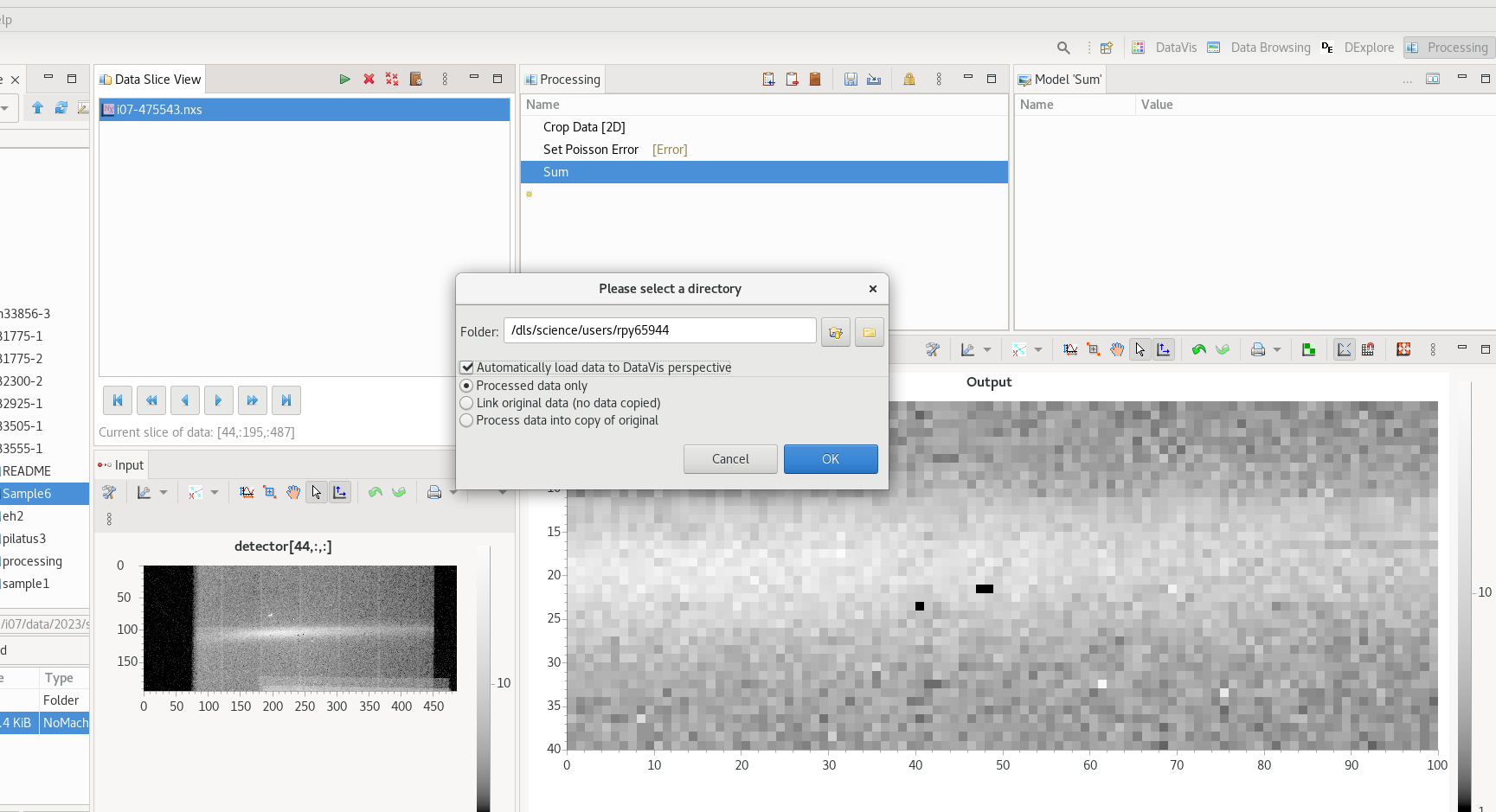Close the directory dialog with the X
This screenshot has width=1496, height=812.
click(873, 289)
